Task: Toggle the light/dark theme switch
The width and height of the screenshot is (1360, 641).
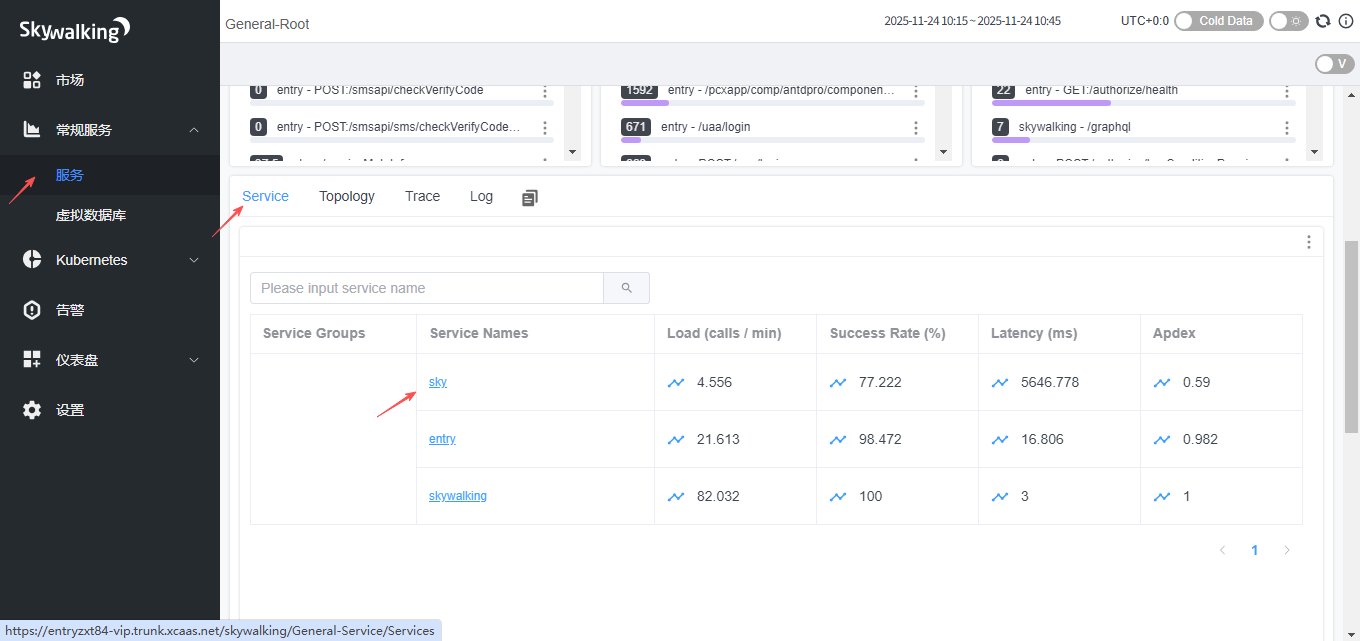Action: tap(1288, 21)
